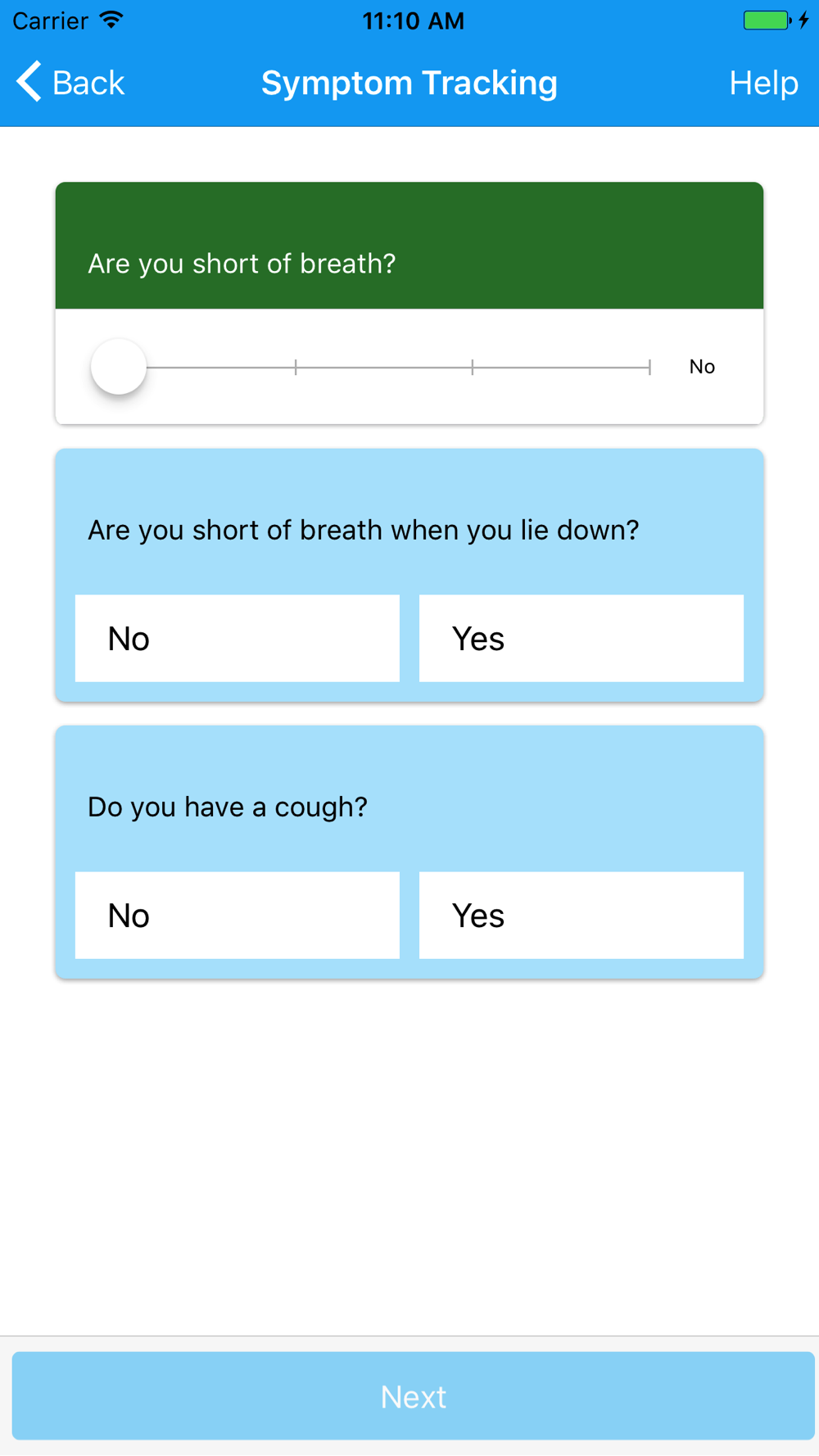Viewport: 819px width, 1456px height.
Task: Set breath slider to the last tick mark
Action: [x=649, y=367]
